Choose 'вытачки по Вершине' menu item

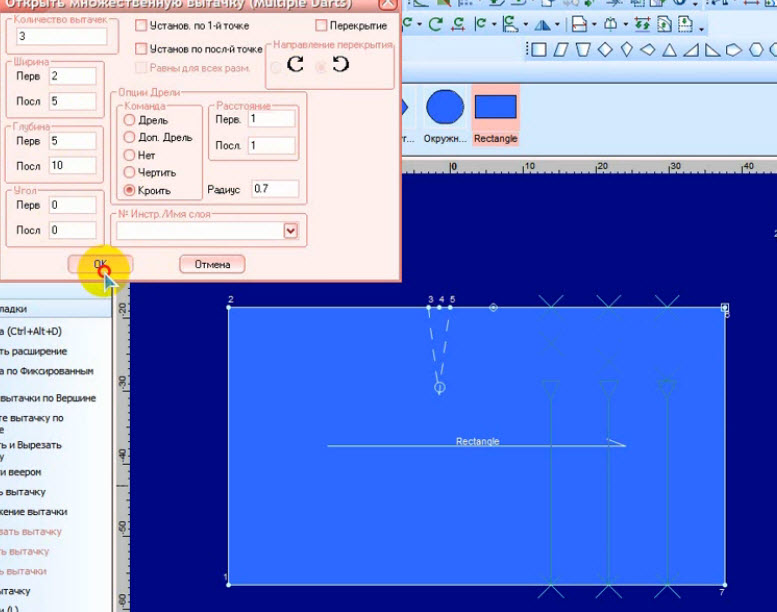(48, 398)
